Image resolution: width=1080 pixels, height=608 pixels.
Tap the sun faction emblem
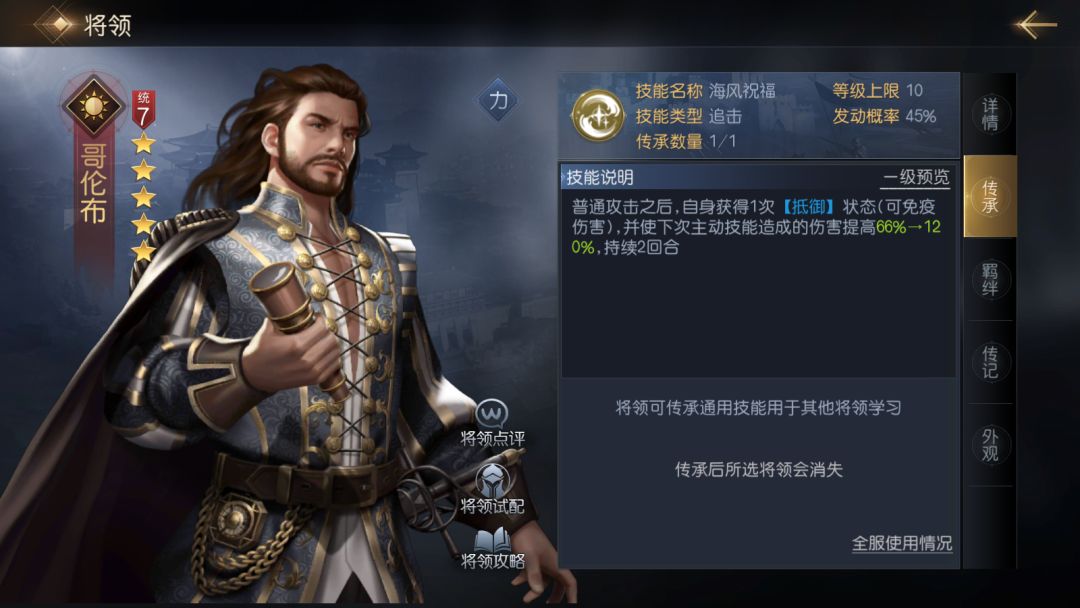[93, 106]
